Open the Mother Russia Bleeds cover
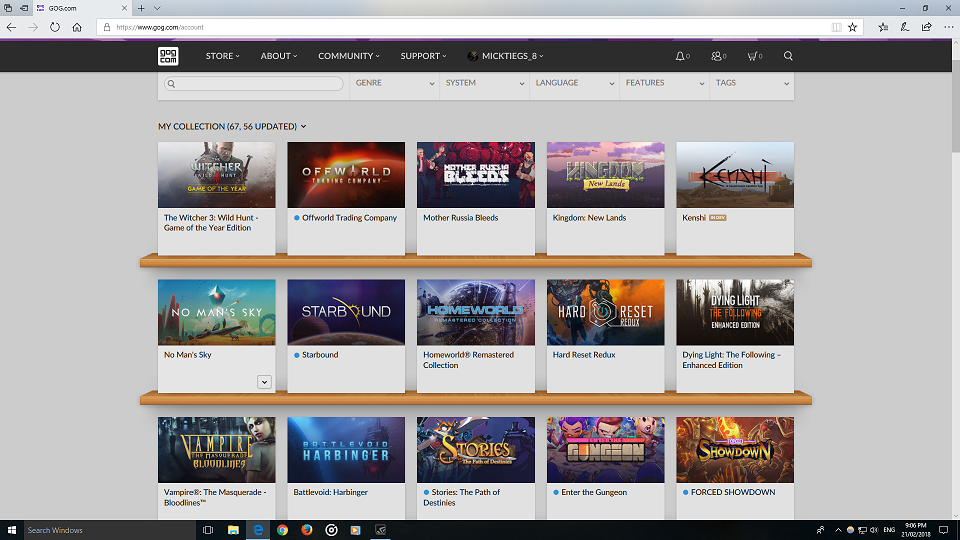960x540 pixels. (x=476, y=174)
